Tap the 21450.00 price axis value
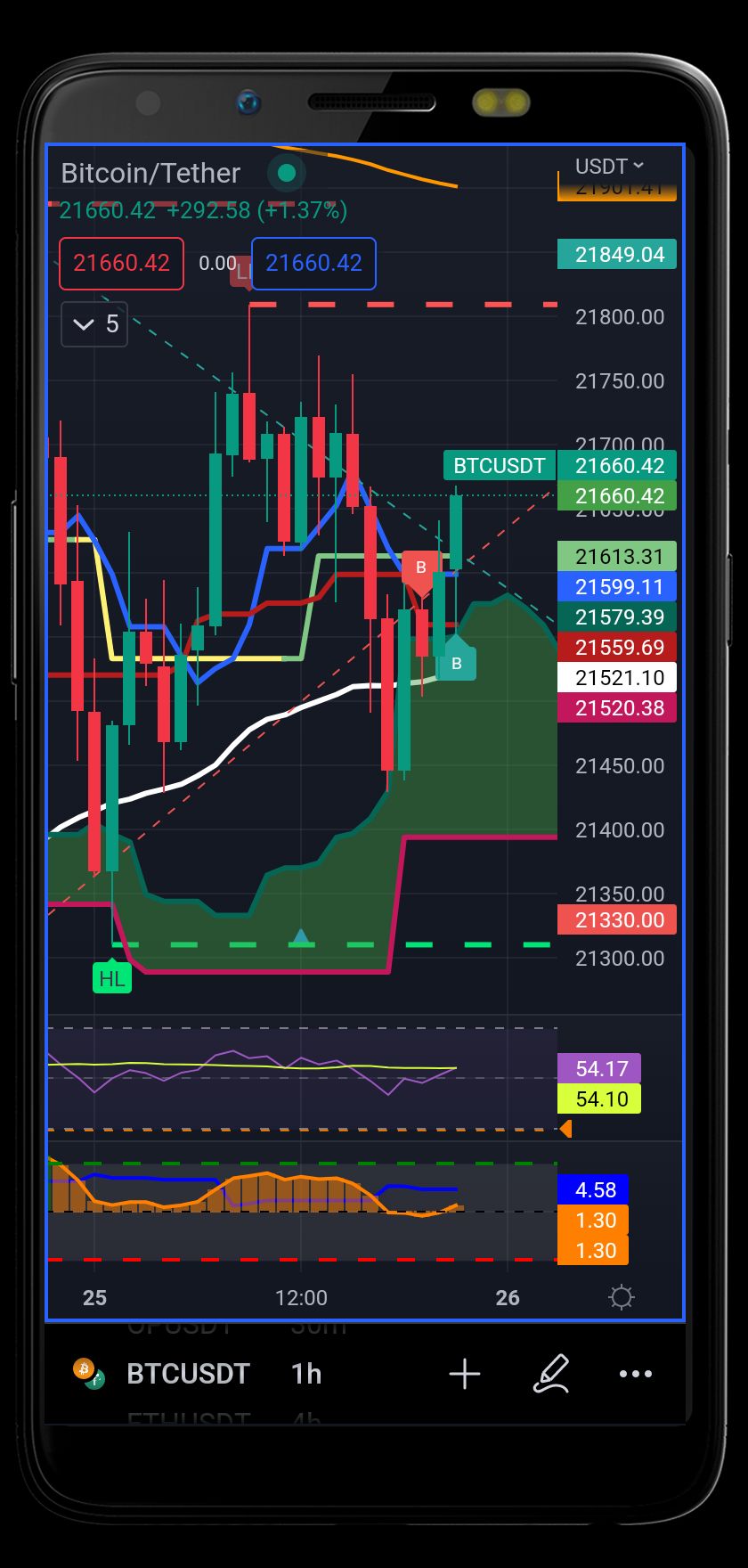 pos(620,766)
